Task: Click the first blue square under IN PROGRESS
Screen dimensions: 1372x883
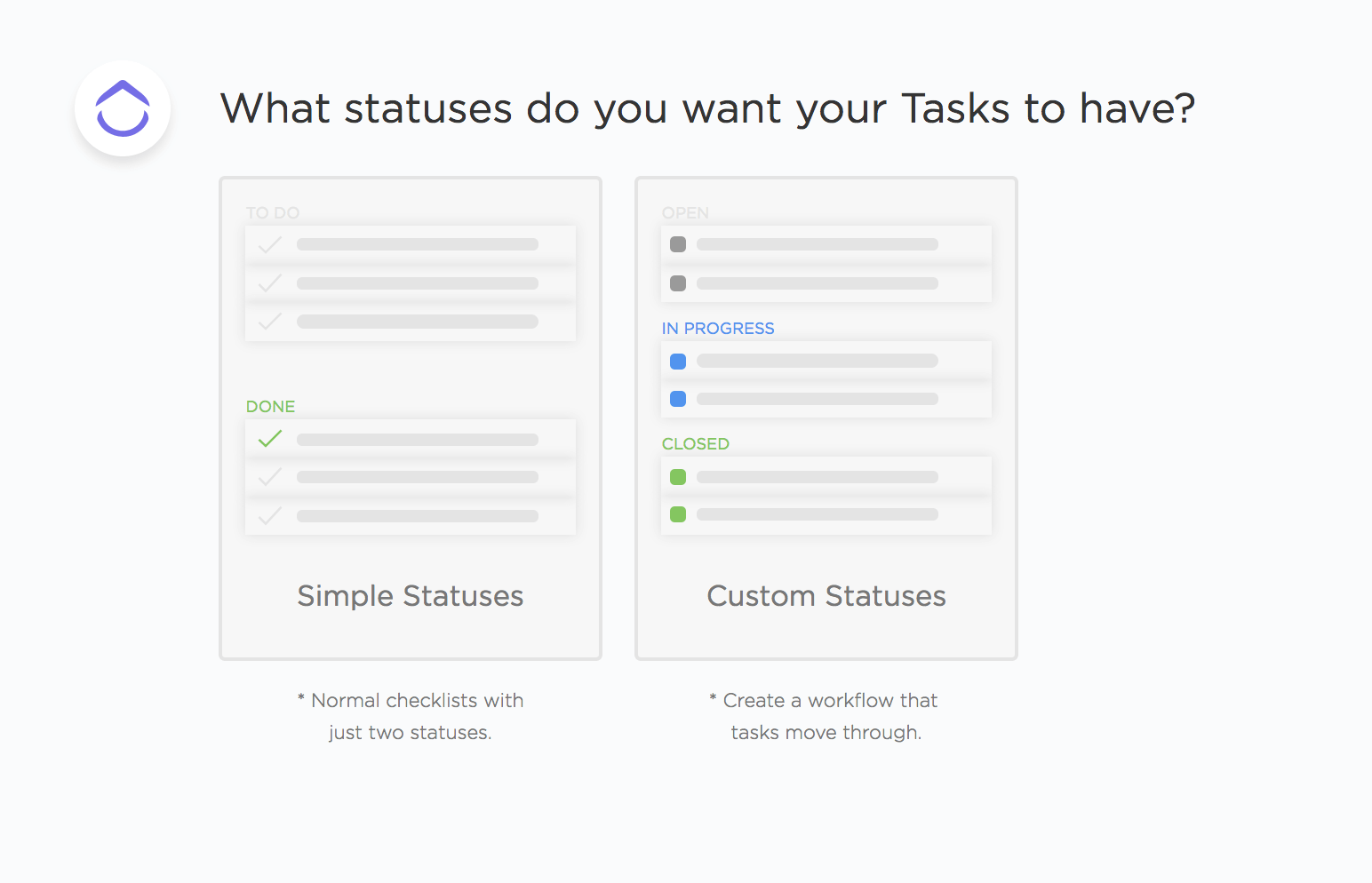Action: (x=678, y=362)
